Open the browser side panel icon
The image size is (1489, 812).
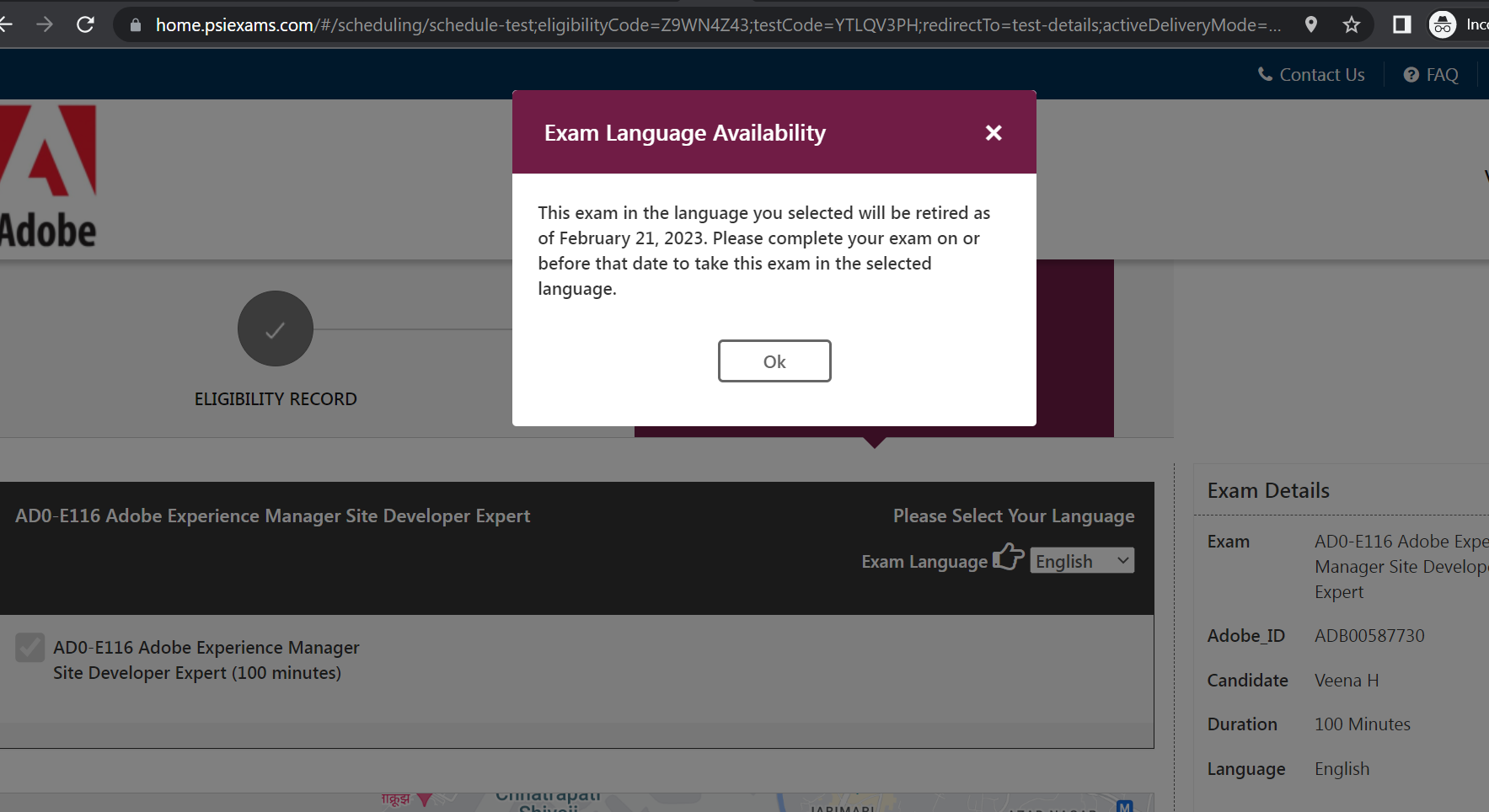1401,24
